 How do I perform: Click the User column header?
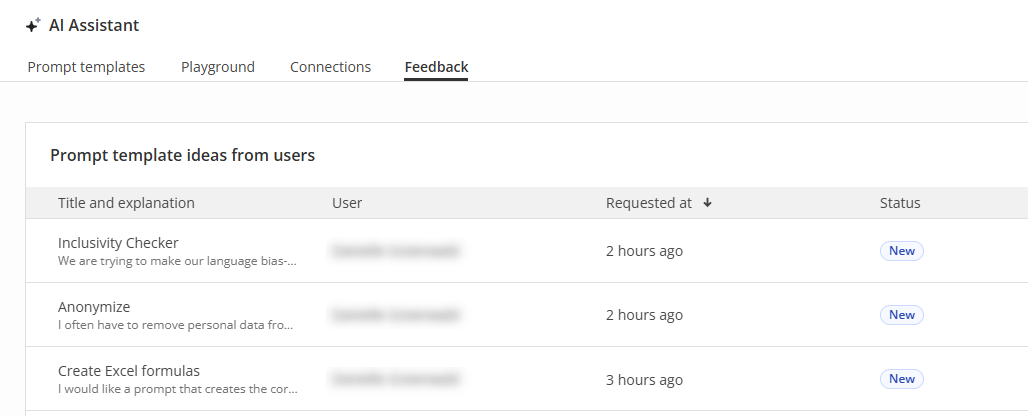click(x=347, y=203)
